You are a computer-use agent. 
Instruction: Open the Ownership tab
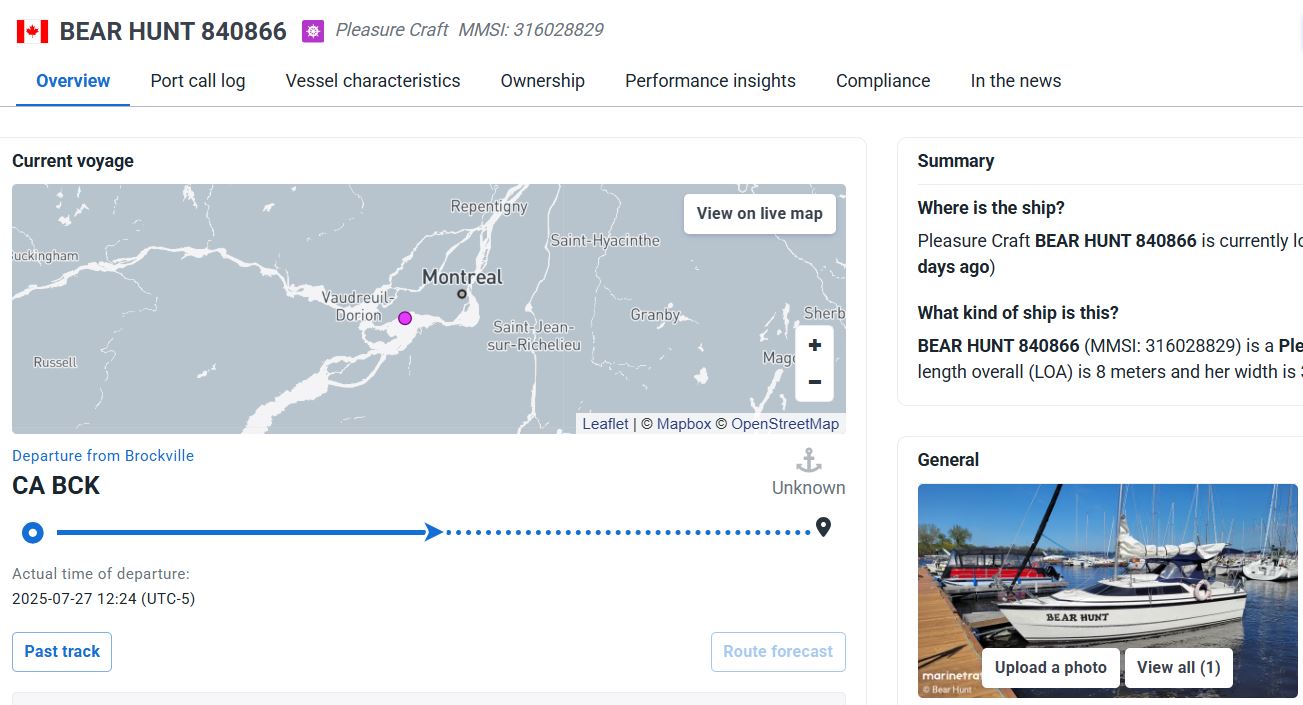pos(543,81)
